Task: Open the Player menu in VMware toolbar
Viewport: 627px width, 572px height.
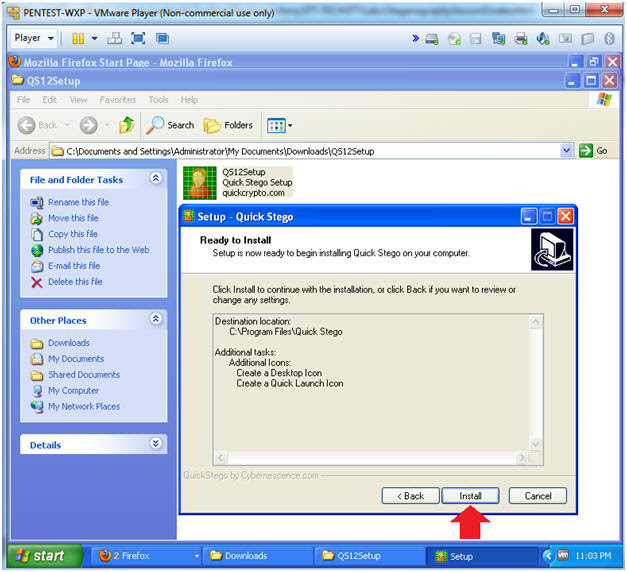Action: pyautogui.click(x=34, y=38)
